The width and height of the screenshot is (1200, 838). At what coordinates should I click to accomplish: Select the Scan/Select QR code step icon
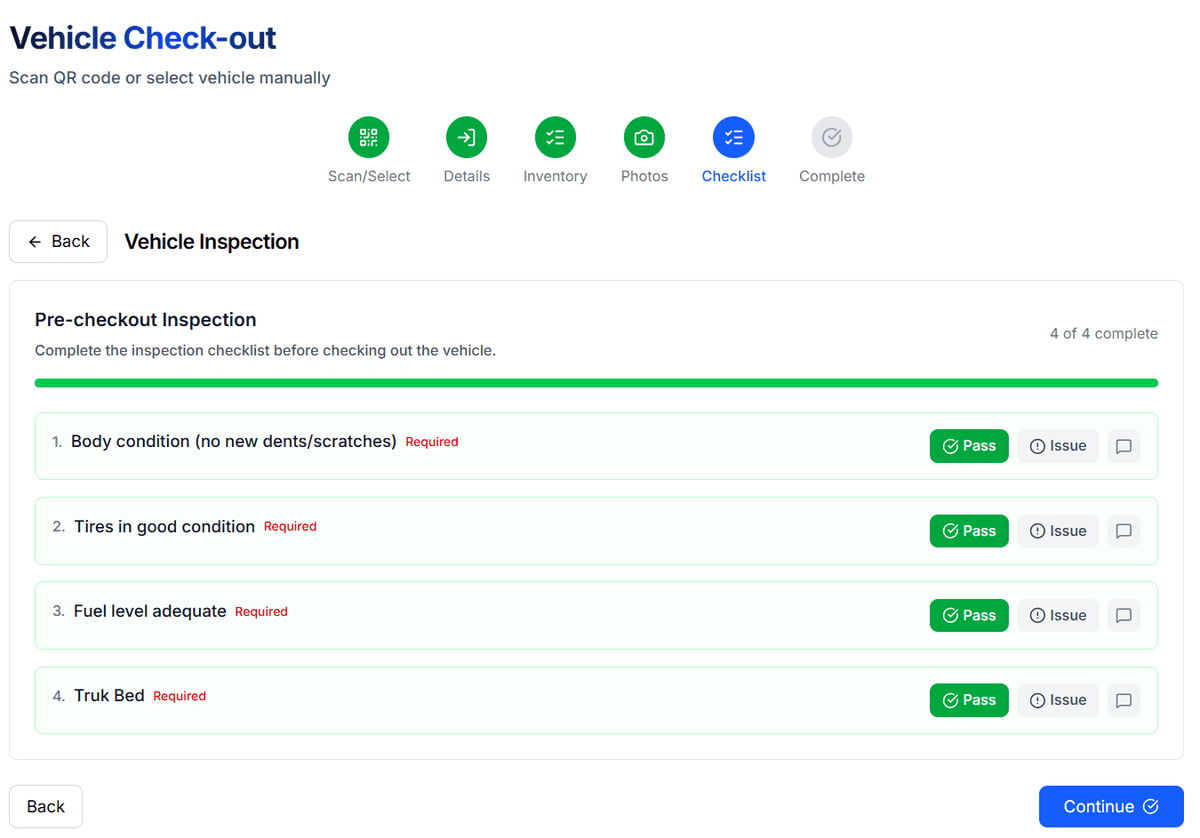point(368,137)
